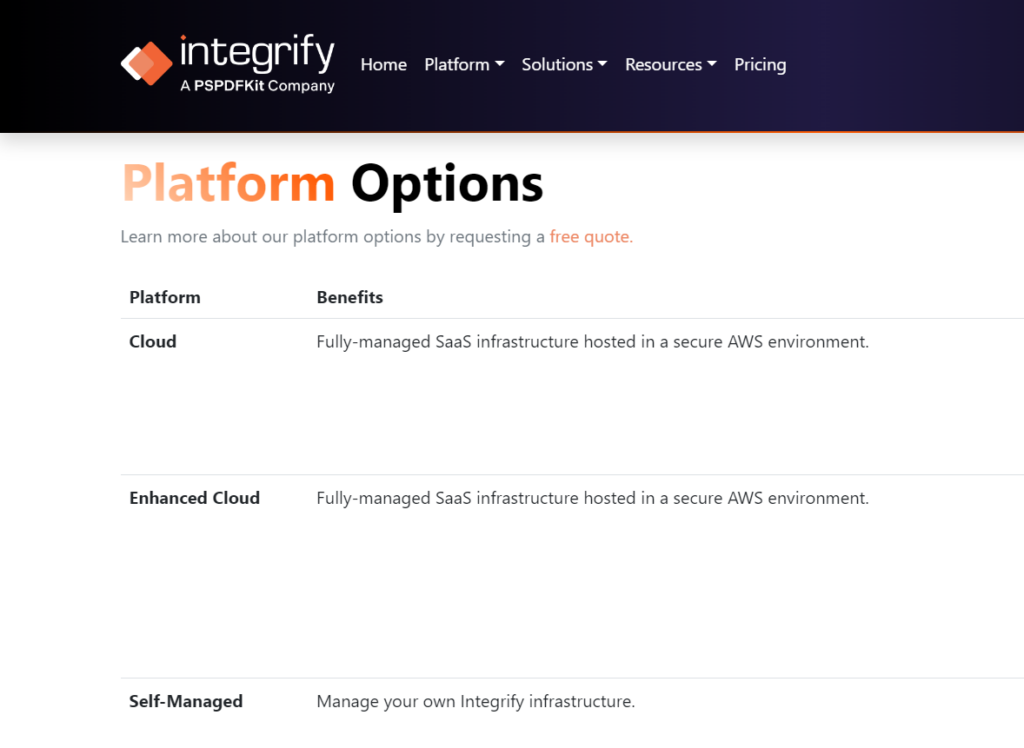Select the 'Self-Managed' row label
The width and height of the screenshot is (1024, 748).
186,702
